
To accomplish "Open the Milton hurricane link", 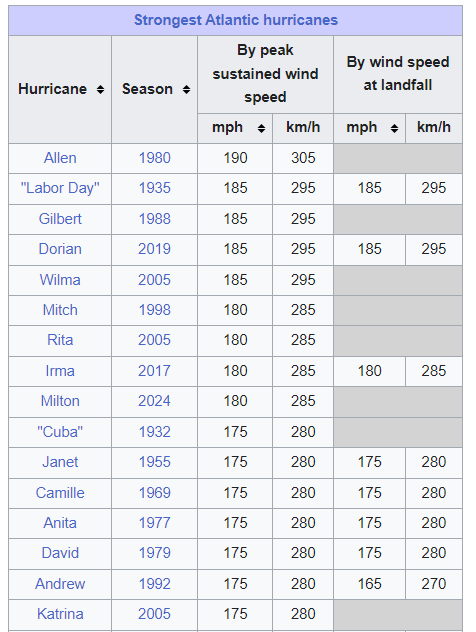I will pyautogui.click(x=60, y=401).
